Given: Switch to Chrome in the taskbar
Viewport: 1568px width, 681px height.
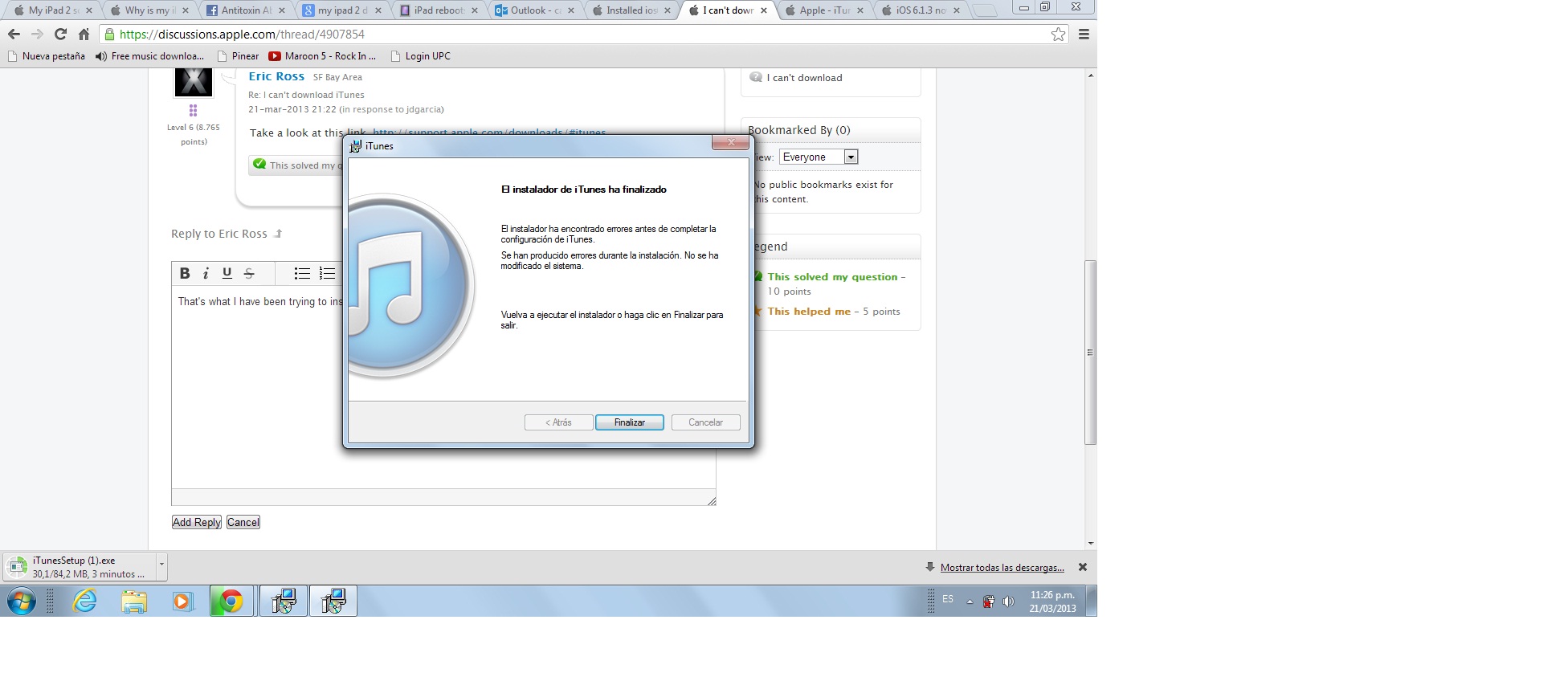Looking at the screenshot, I should pyautogui.click(x=232, y=601).
